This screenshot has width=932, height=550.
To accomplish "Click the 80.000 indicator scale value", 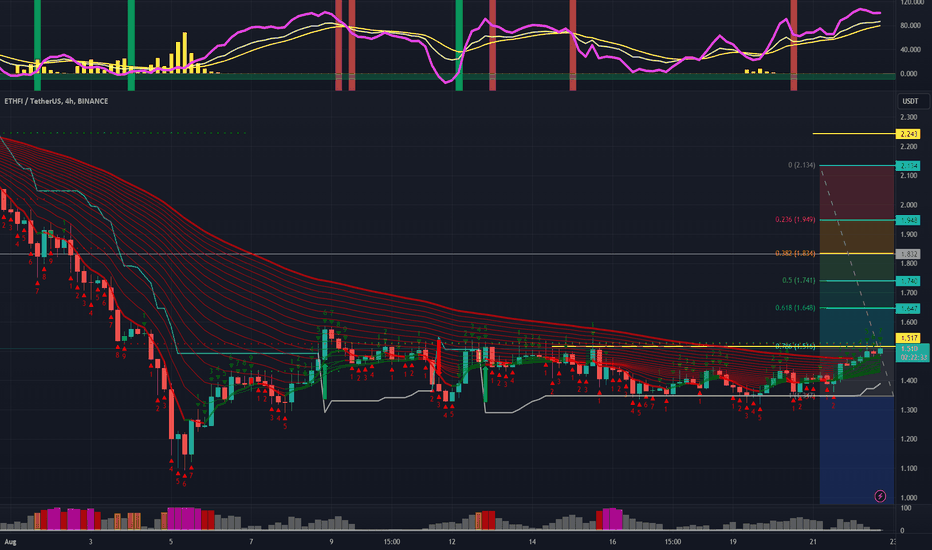I will 909,26.
